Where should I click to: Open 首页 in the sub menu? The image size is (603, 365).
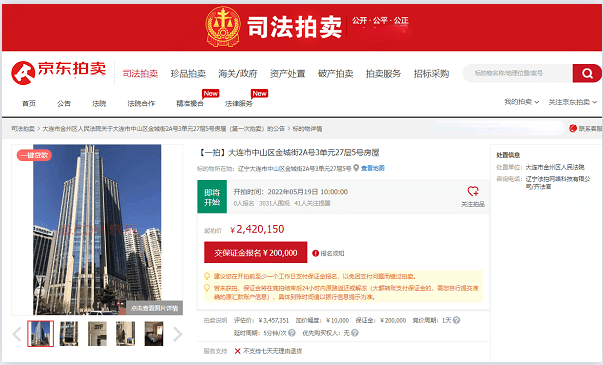click(29, 103)
